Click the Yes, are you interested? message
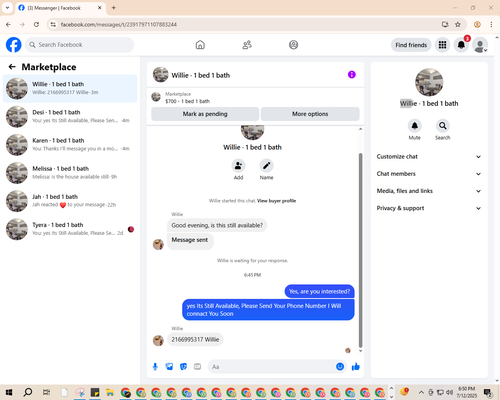Image resolution: width=500 pixels, height=400 pixels. tap(319, 291)
